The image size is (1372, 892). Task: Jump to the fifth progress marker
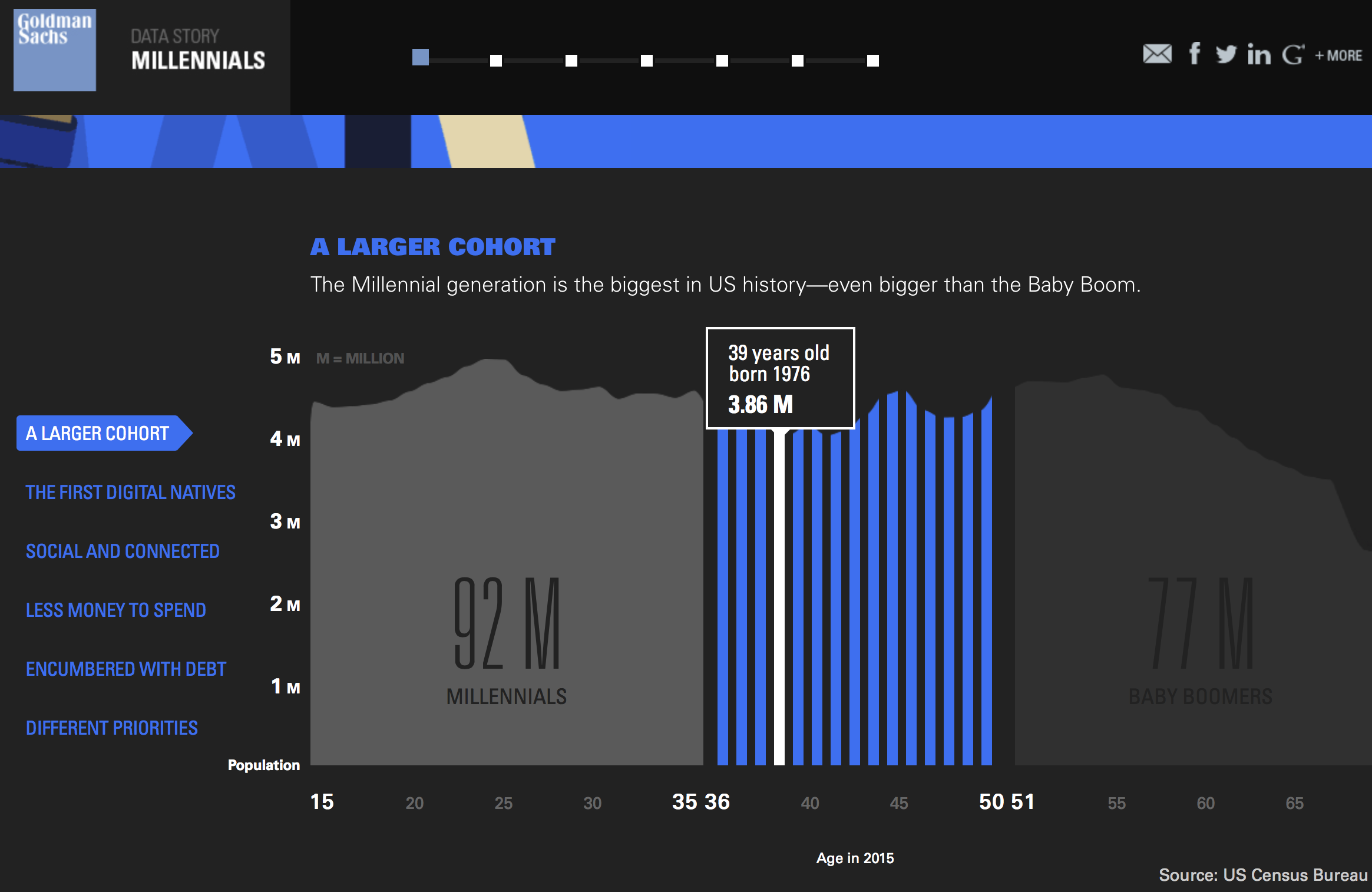tap(722, 61)
